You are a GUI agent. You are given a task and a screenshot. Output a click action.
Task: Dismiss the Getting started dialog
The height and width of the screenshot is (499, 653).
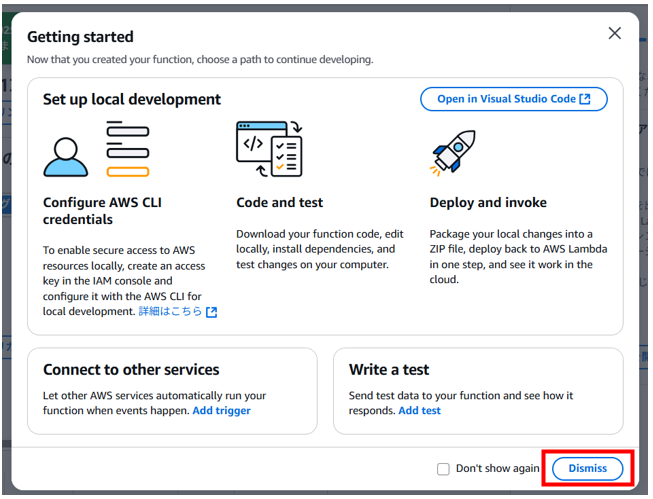588,469
